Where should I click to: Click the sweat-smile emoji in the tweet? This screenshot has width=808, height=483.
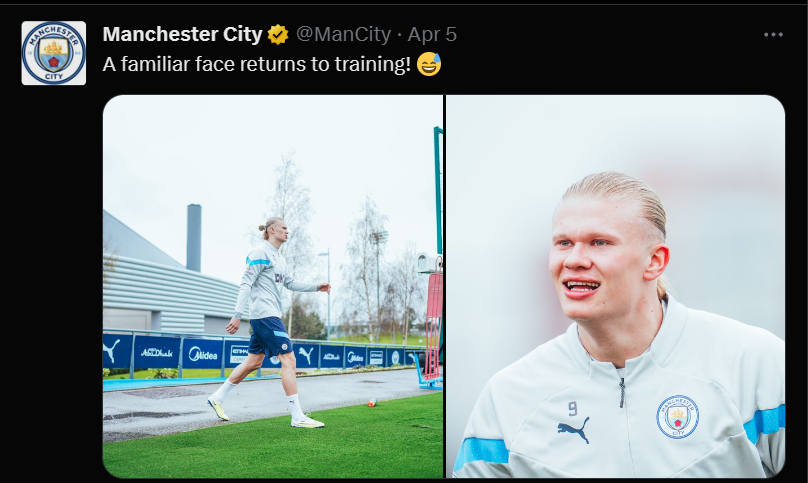point(428,64)
